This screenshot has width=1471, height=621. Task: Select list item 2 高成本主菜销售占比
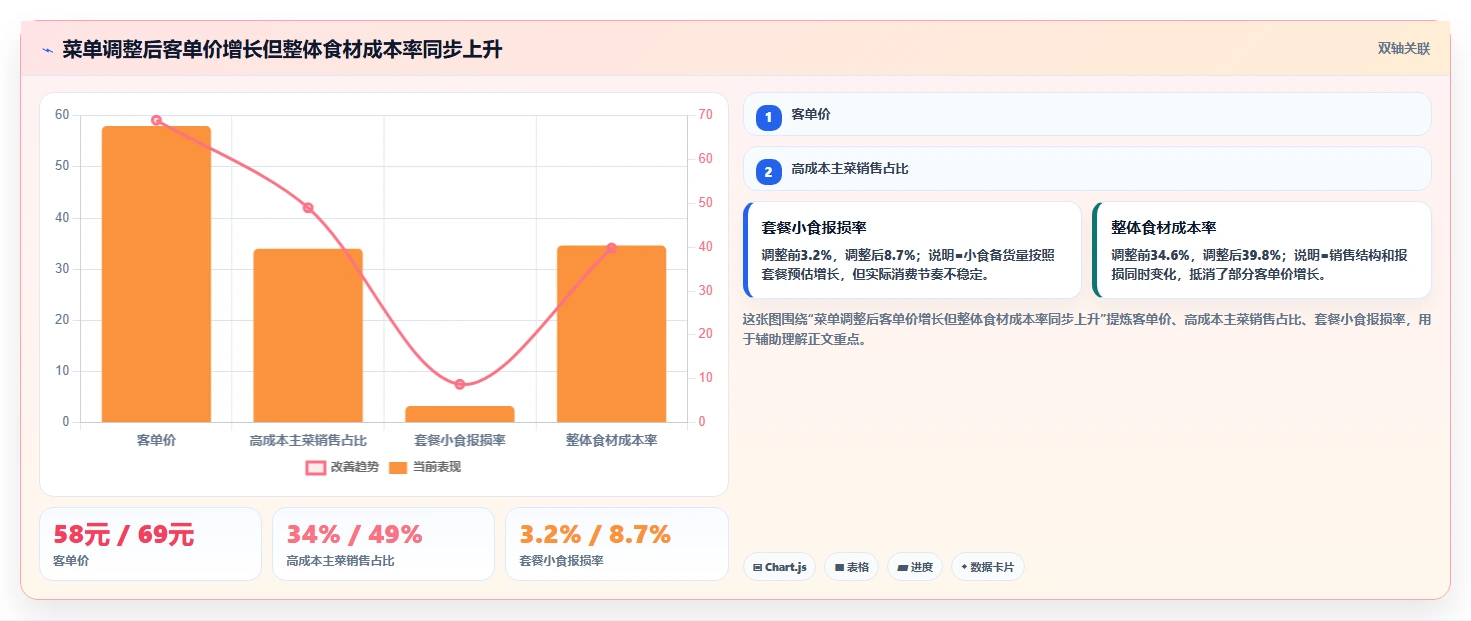(1087, 168)
